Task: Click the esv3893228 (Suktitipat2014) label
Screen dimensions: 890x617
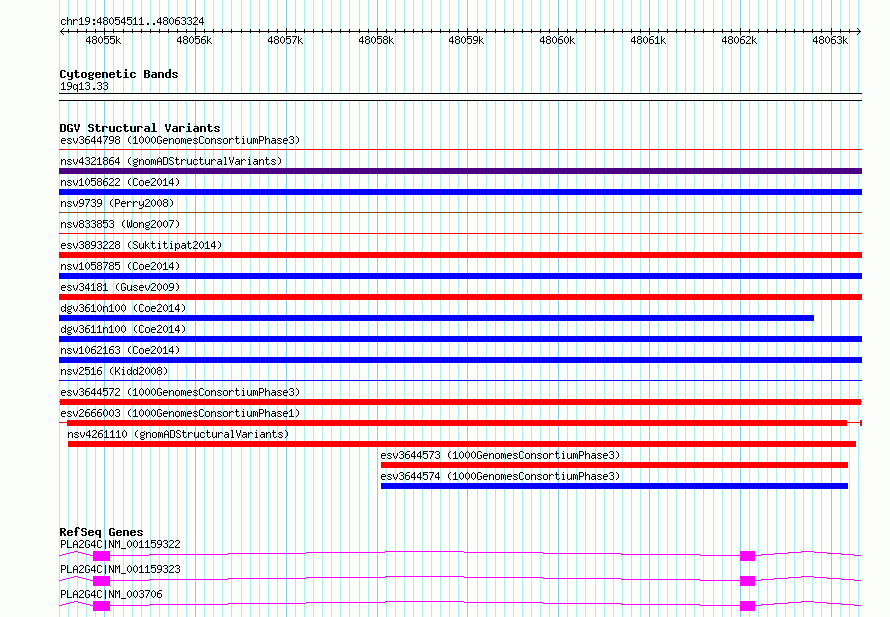Action: [141, 245]
